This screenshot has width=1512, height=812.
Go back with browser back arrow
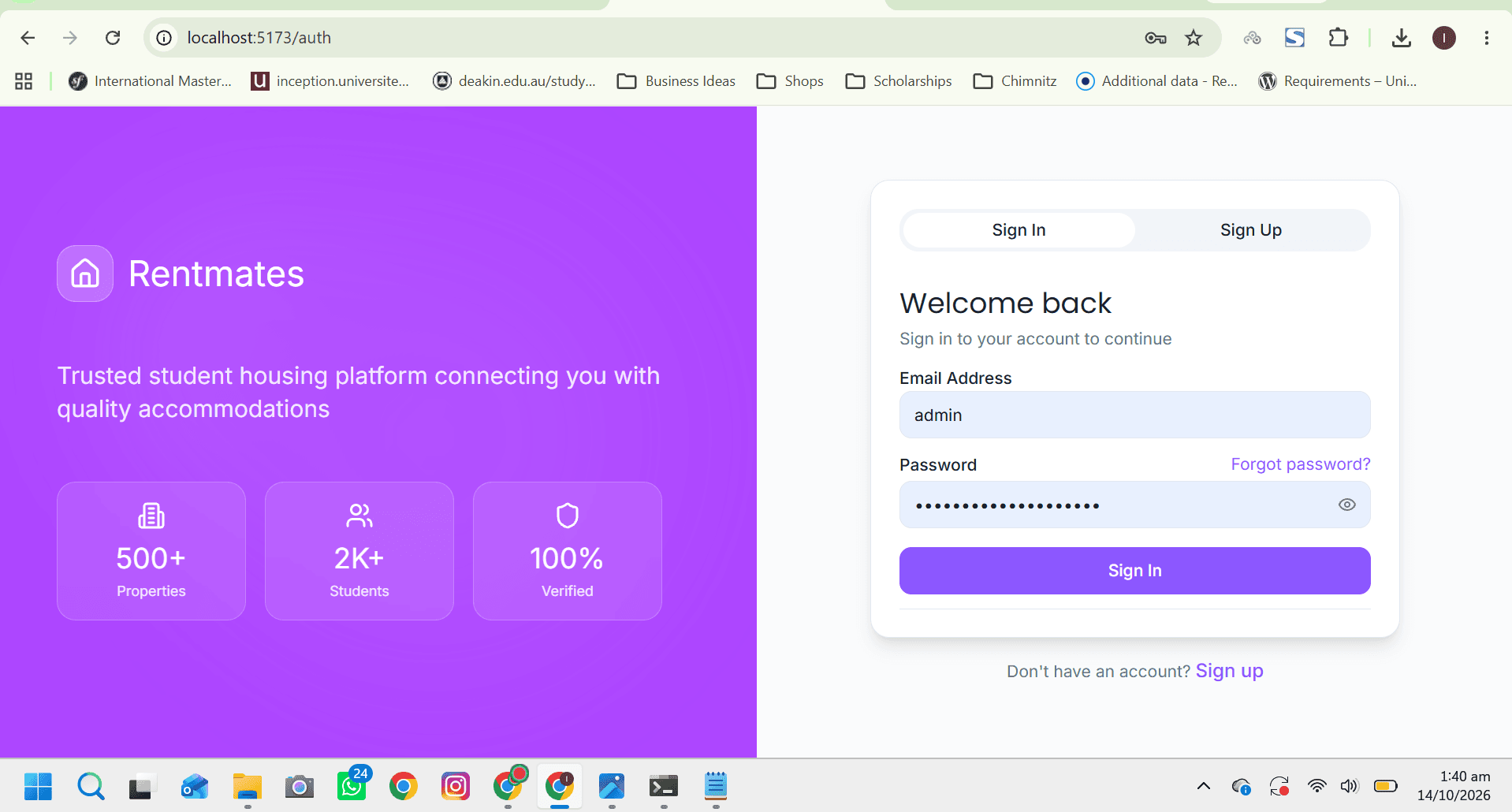click(28, 38)
